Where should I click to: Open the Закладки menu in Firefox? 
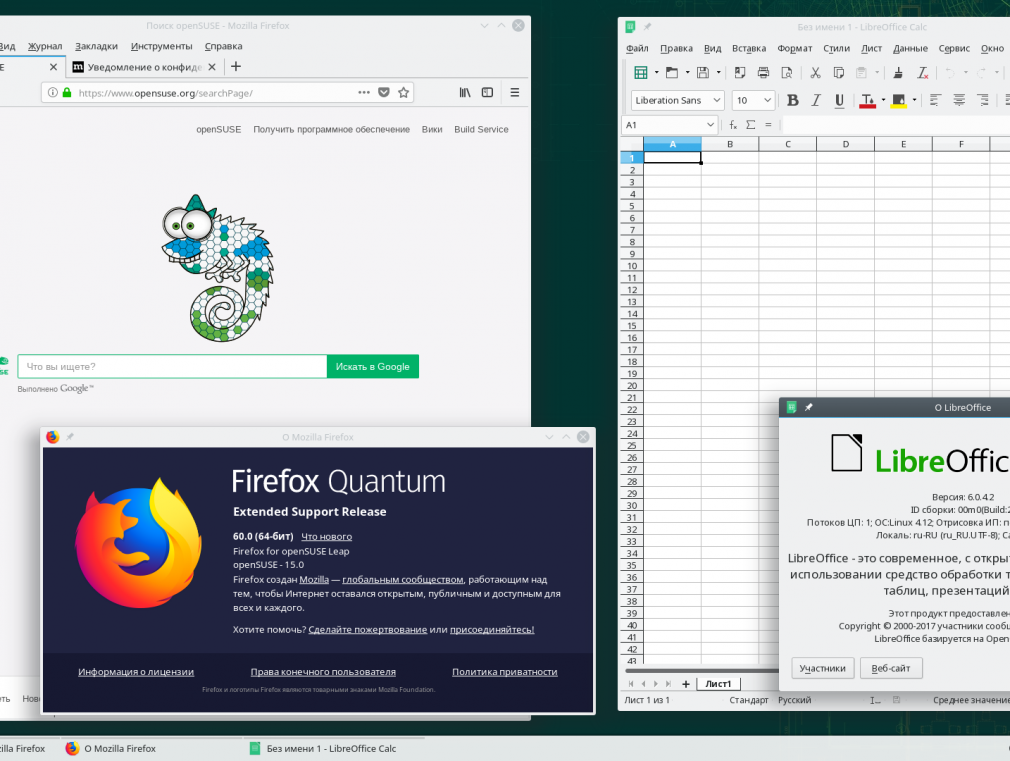pos(96,46)
